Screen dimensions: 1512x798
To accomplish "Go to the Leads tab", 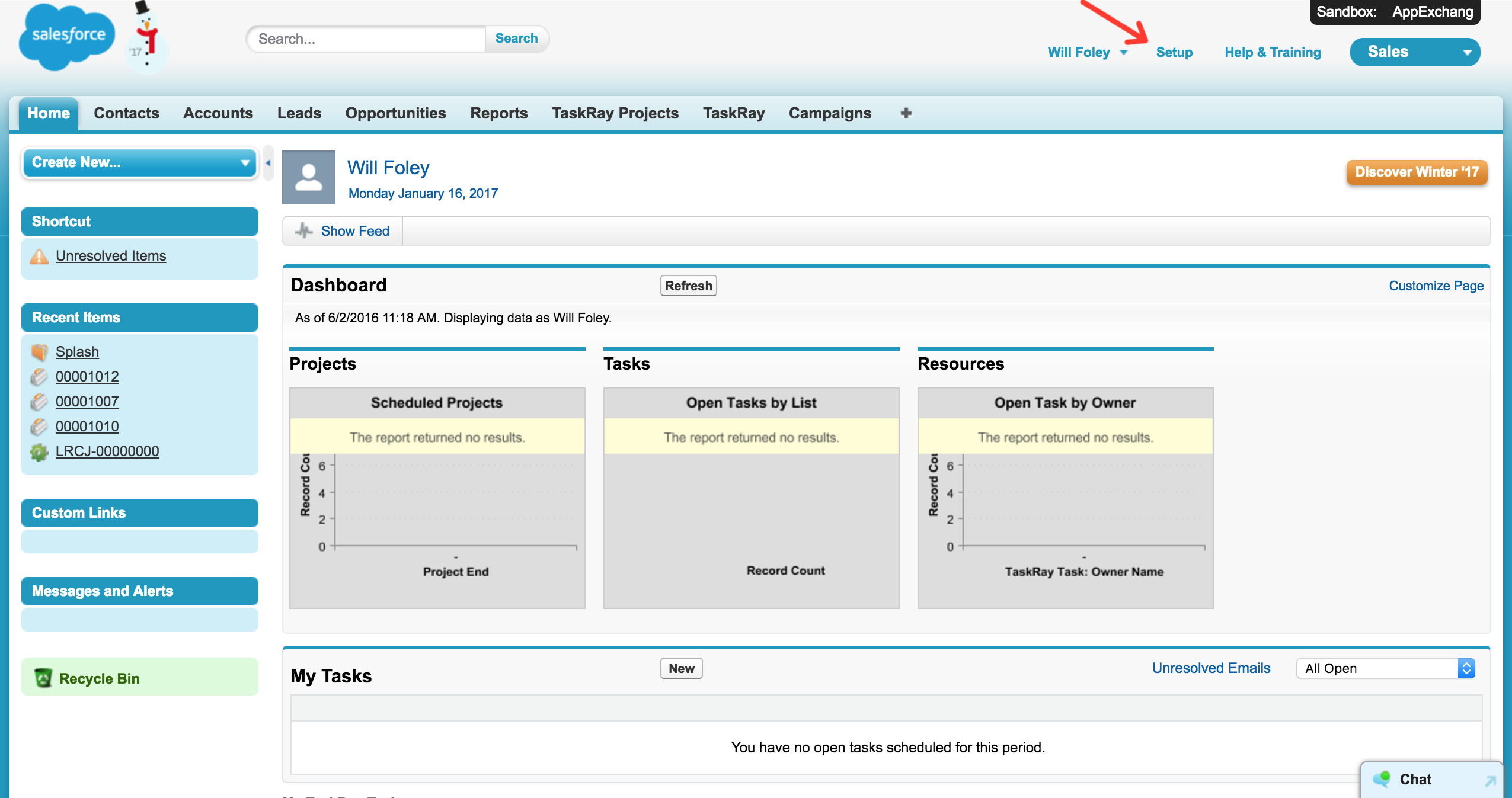I will (299, 113).
